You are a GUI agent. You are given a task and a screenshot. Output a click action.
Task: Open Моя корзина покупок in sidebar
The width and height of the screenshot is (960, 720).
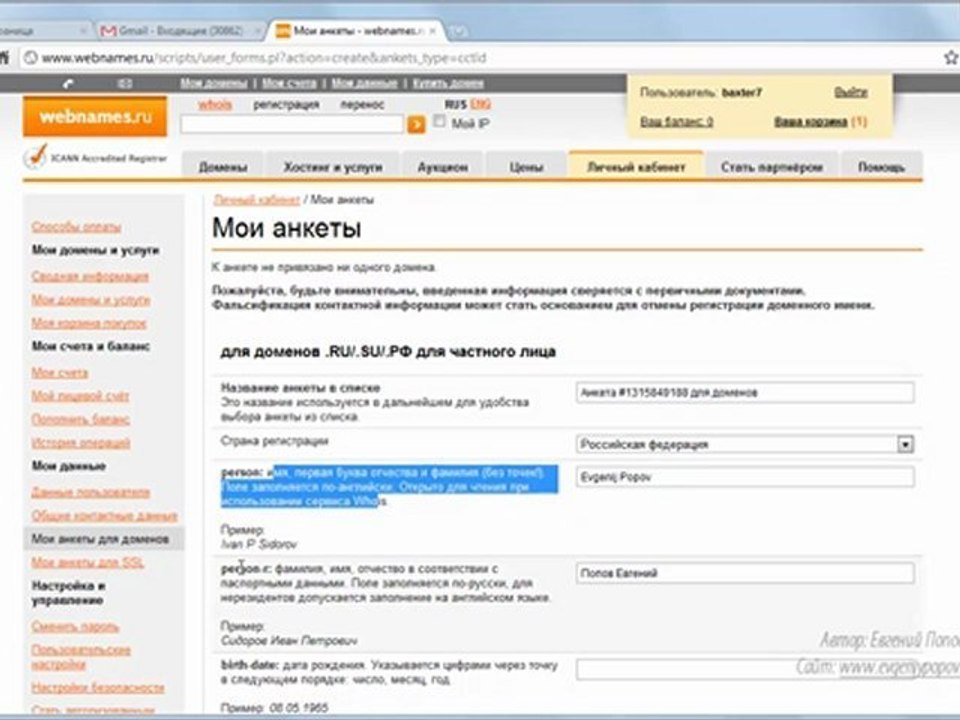89,323
